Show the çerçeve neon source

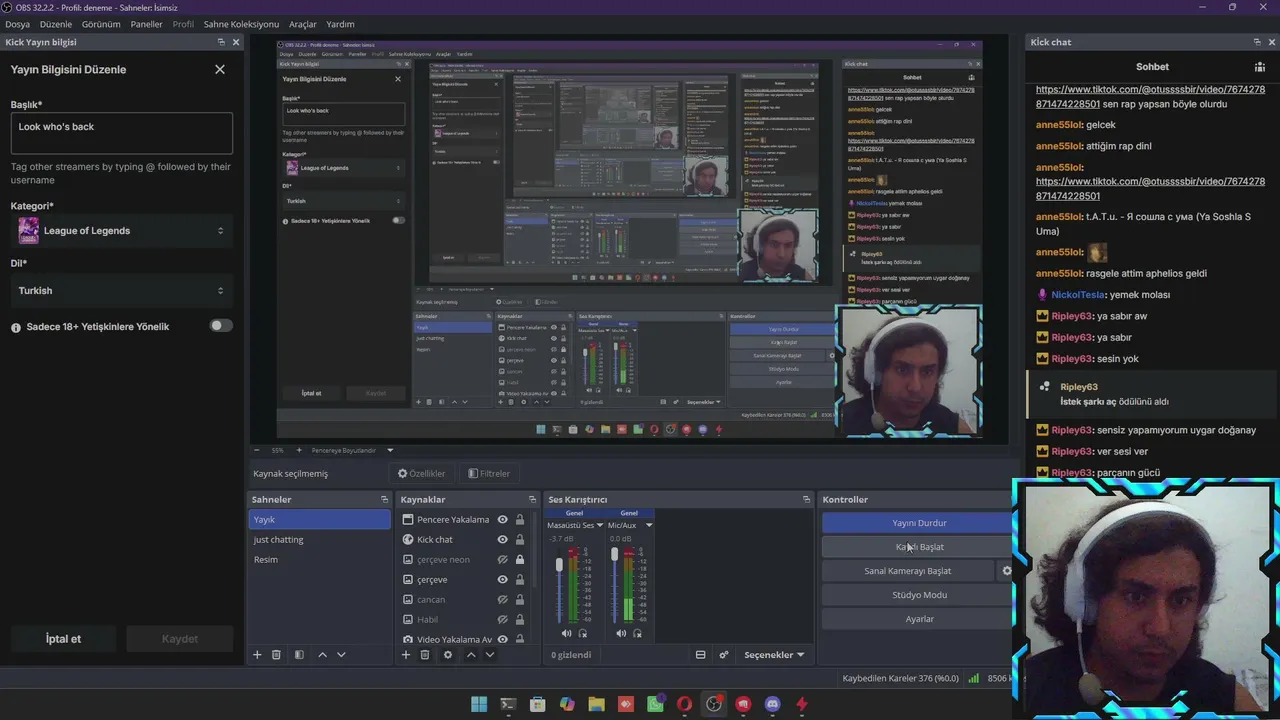coord(503,559)
